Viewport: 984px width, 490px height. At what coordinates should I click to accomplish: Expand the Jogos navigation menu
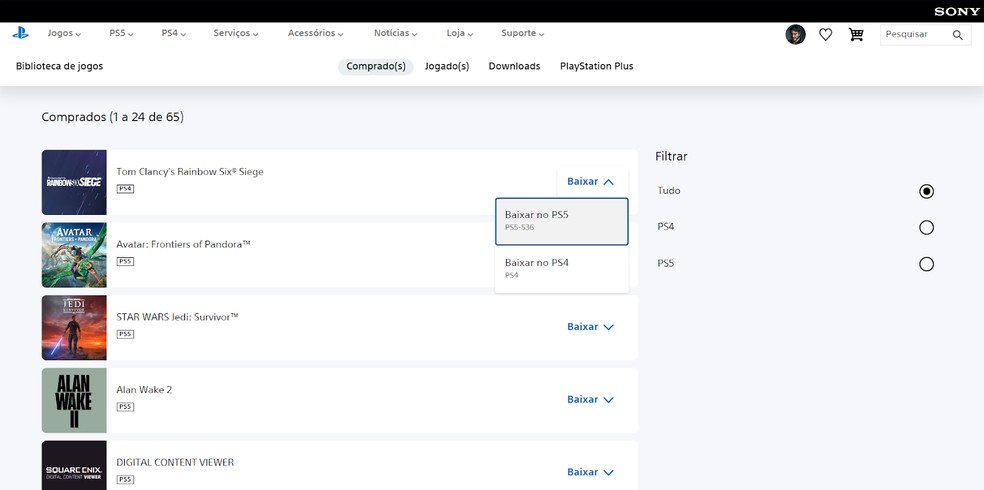point(64,33)
